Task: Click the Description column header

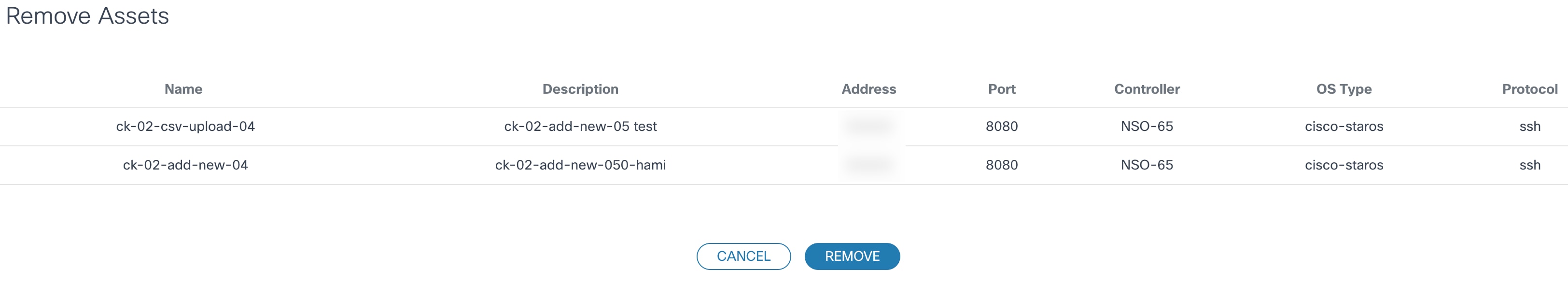Action: tap(580, 89)
